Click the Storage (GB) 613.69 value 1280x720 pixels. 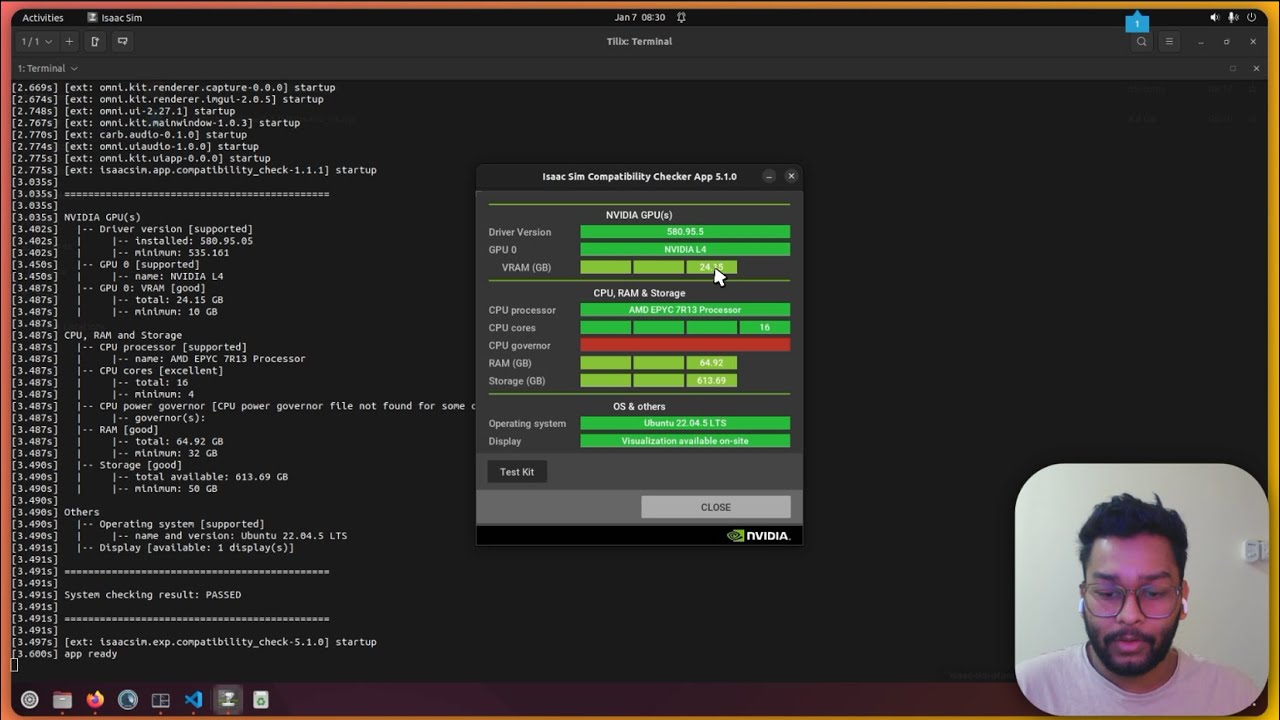pyautogui.click(x=712, y=381)
